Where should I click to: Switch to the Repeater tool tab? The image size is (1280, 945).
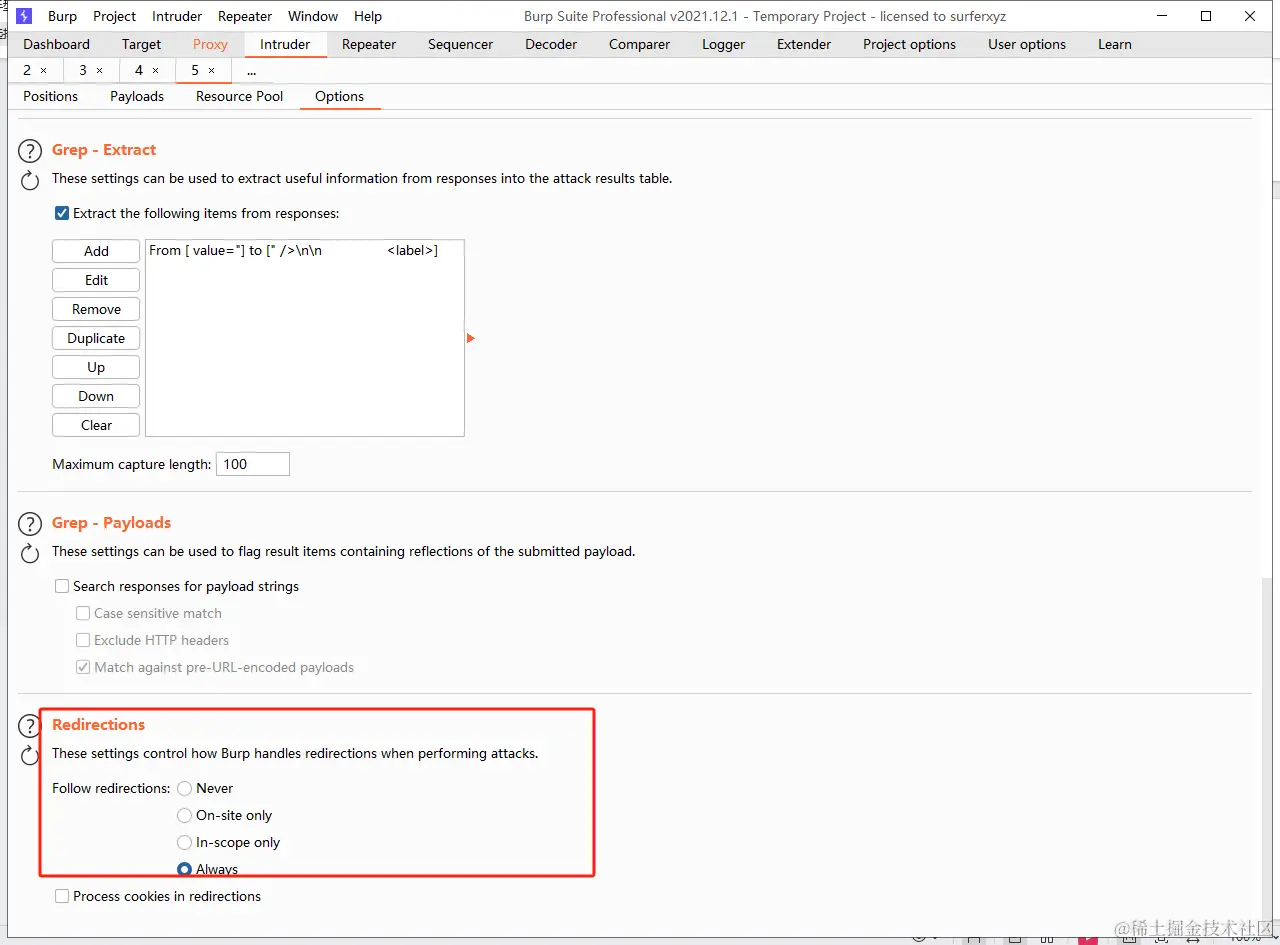tap(369, 44)
